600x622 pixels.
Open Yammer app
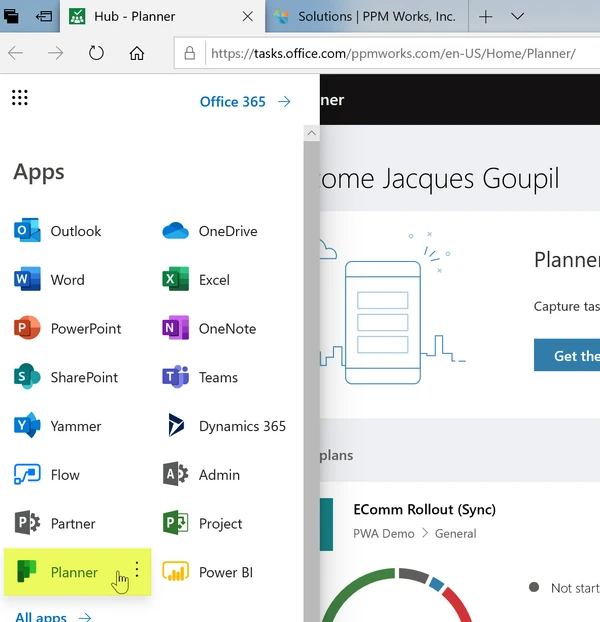(58, 426)
